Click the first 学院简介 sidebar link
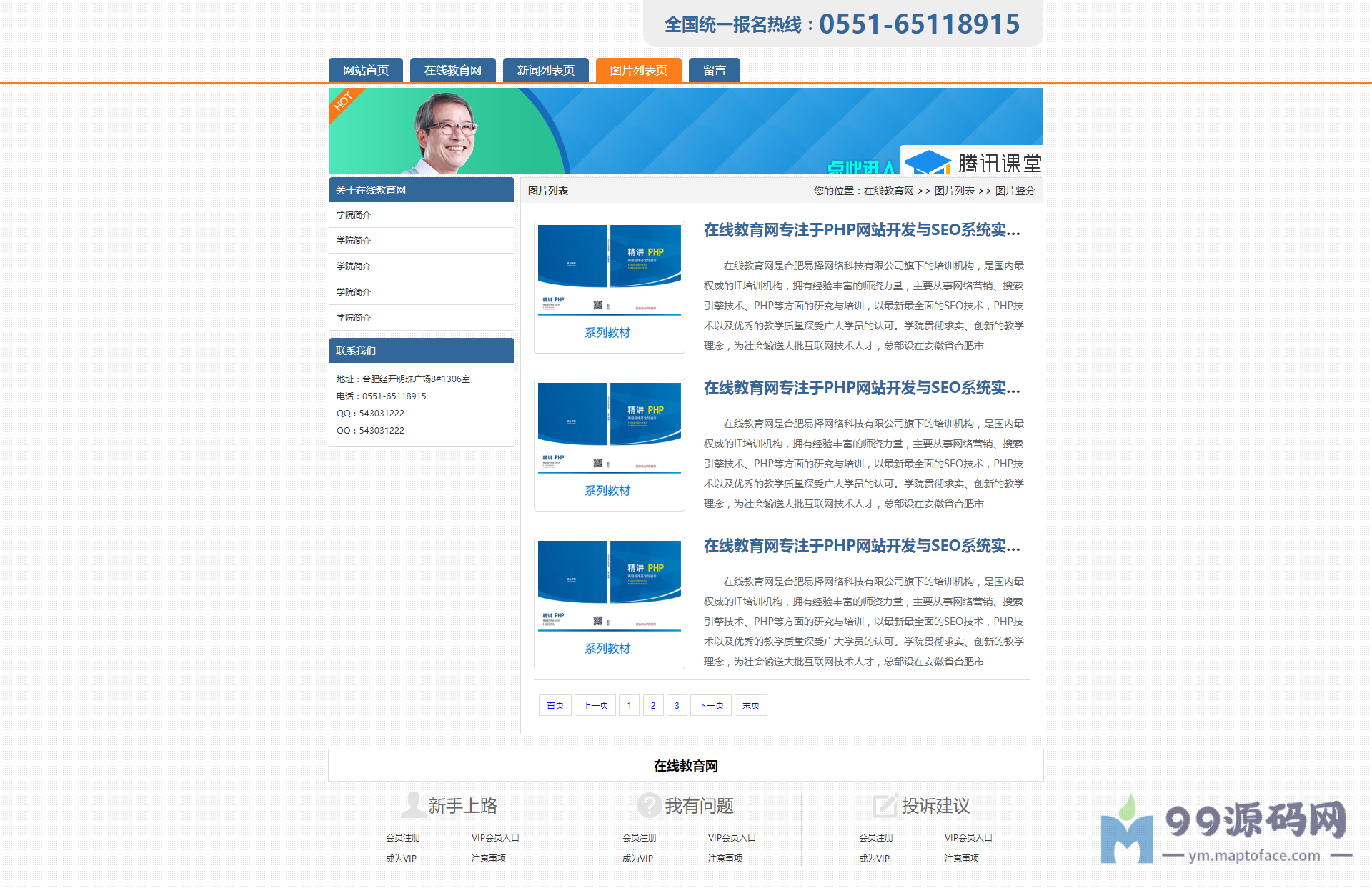Viewport: 1372px width, 888px height. click(x=354, y=214)
